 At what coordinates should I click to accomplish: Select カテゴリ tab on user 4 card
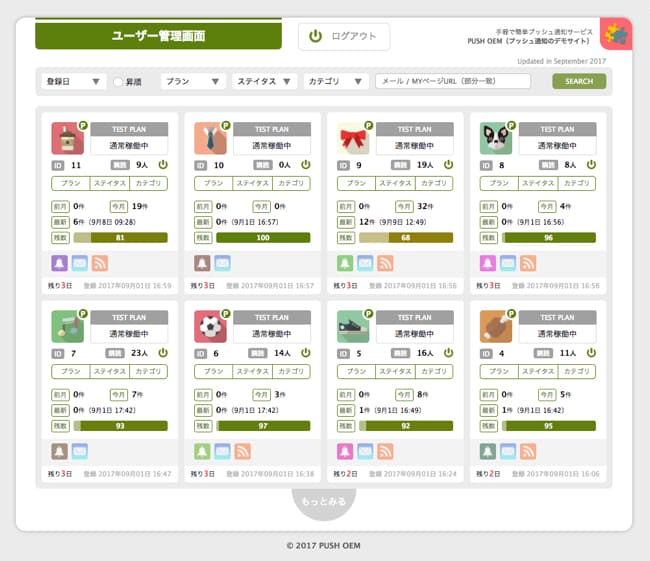(577, 371)
